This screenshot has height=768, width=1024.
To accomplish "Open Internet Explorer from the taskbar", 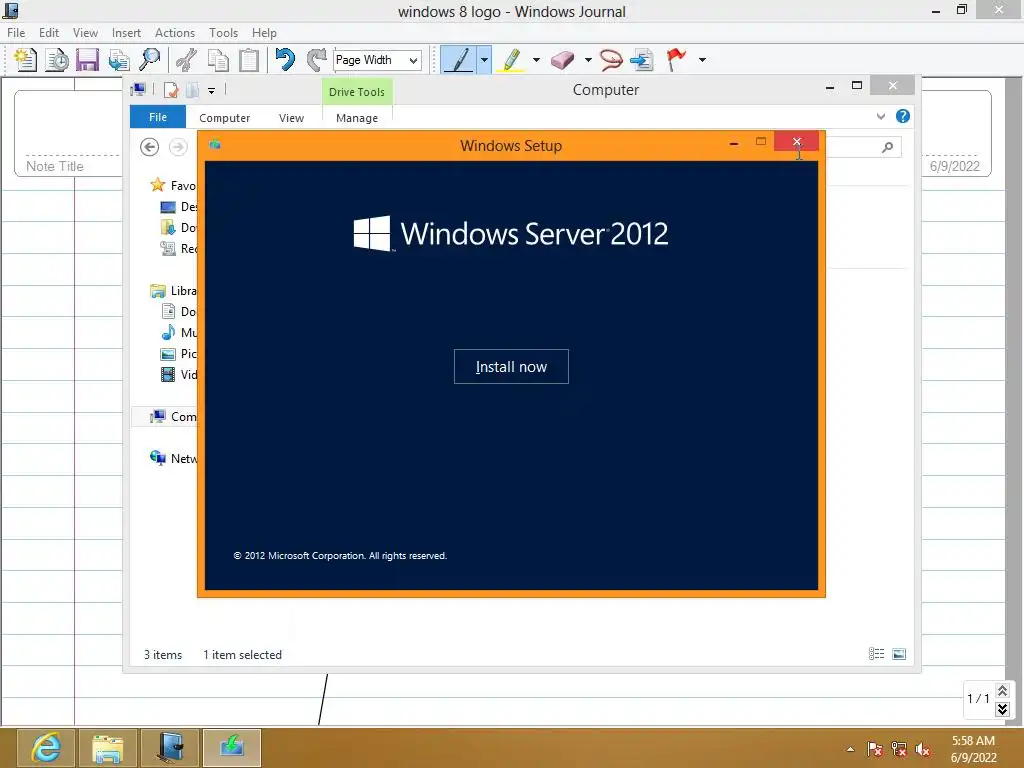I will [x=45, y=748].
